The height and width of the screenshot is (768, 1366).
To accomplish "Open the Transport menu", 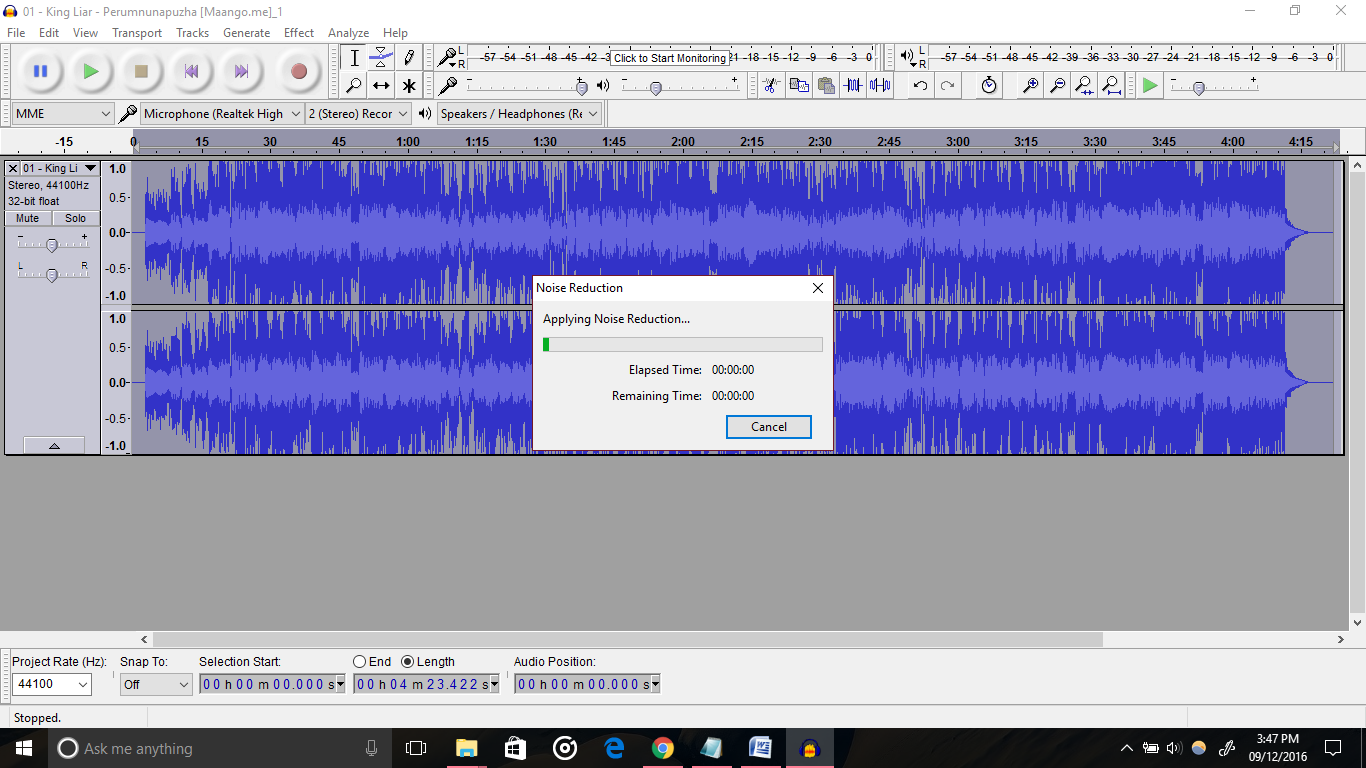I will (137, 33).
